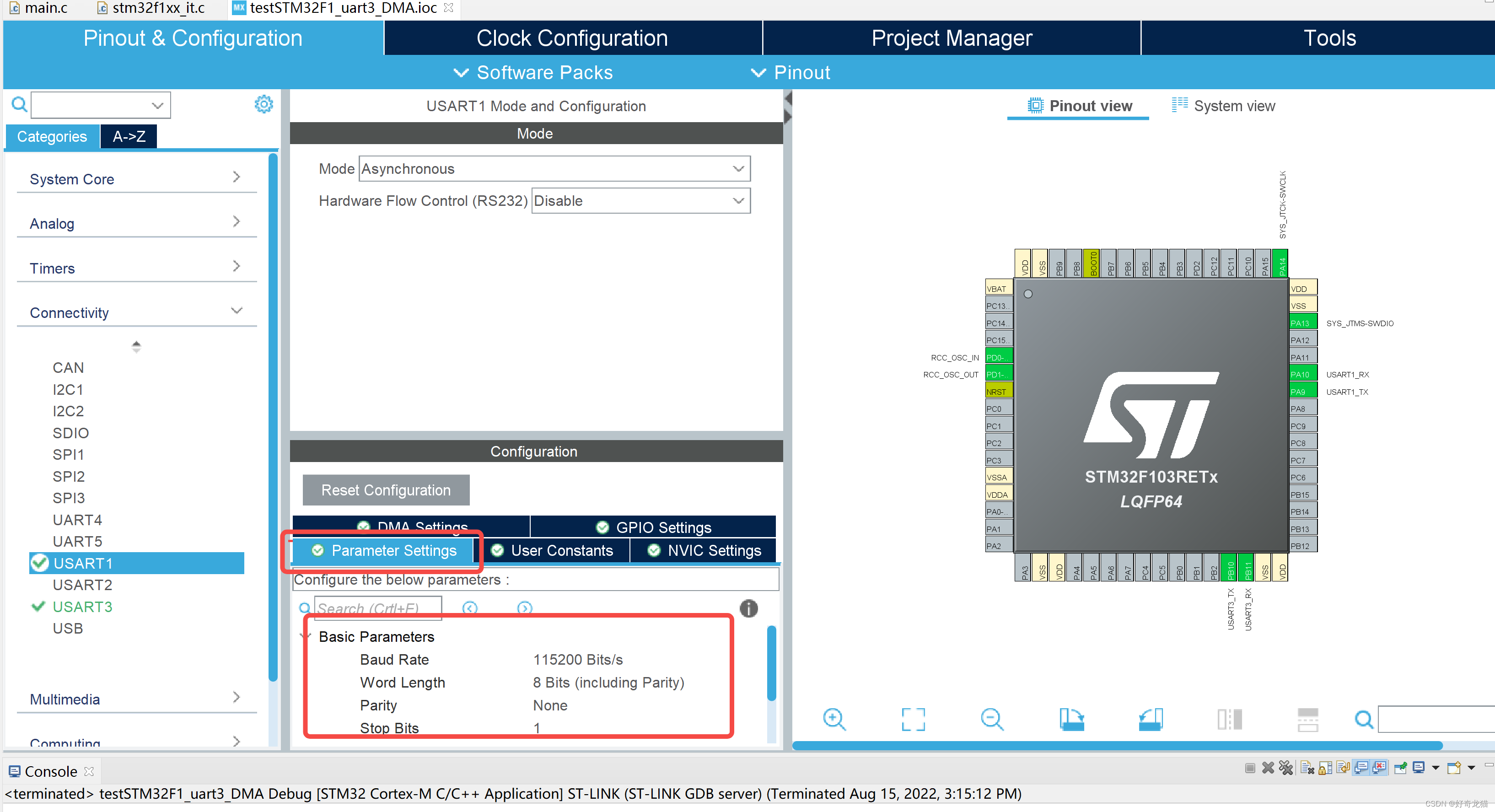Zoom in on the chip pinout view
This screenshot has width=1495, height=812.
pyautogui.click(x=834, y=719)
